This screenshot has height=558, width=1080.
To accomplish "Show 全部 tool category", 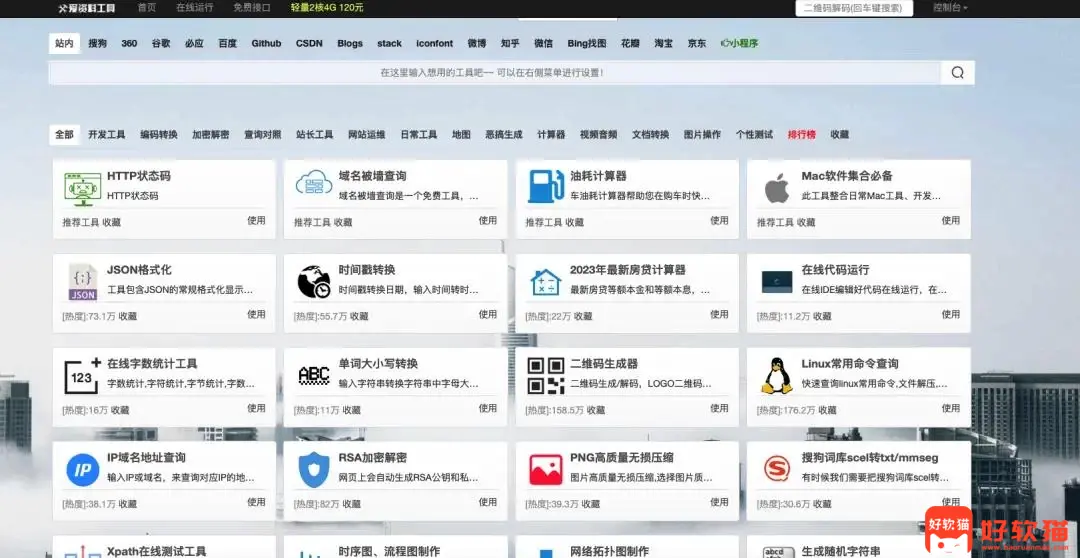I will tap(65, 134).
